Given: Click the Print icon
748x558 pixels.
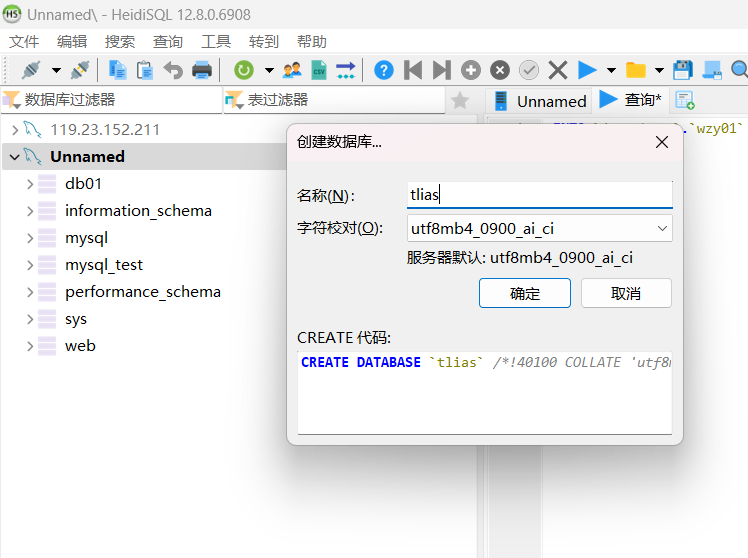Looking at the screenshot, I should click(202, 70).
